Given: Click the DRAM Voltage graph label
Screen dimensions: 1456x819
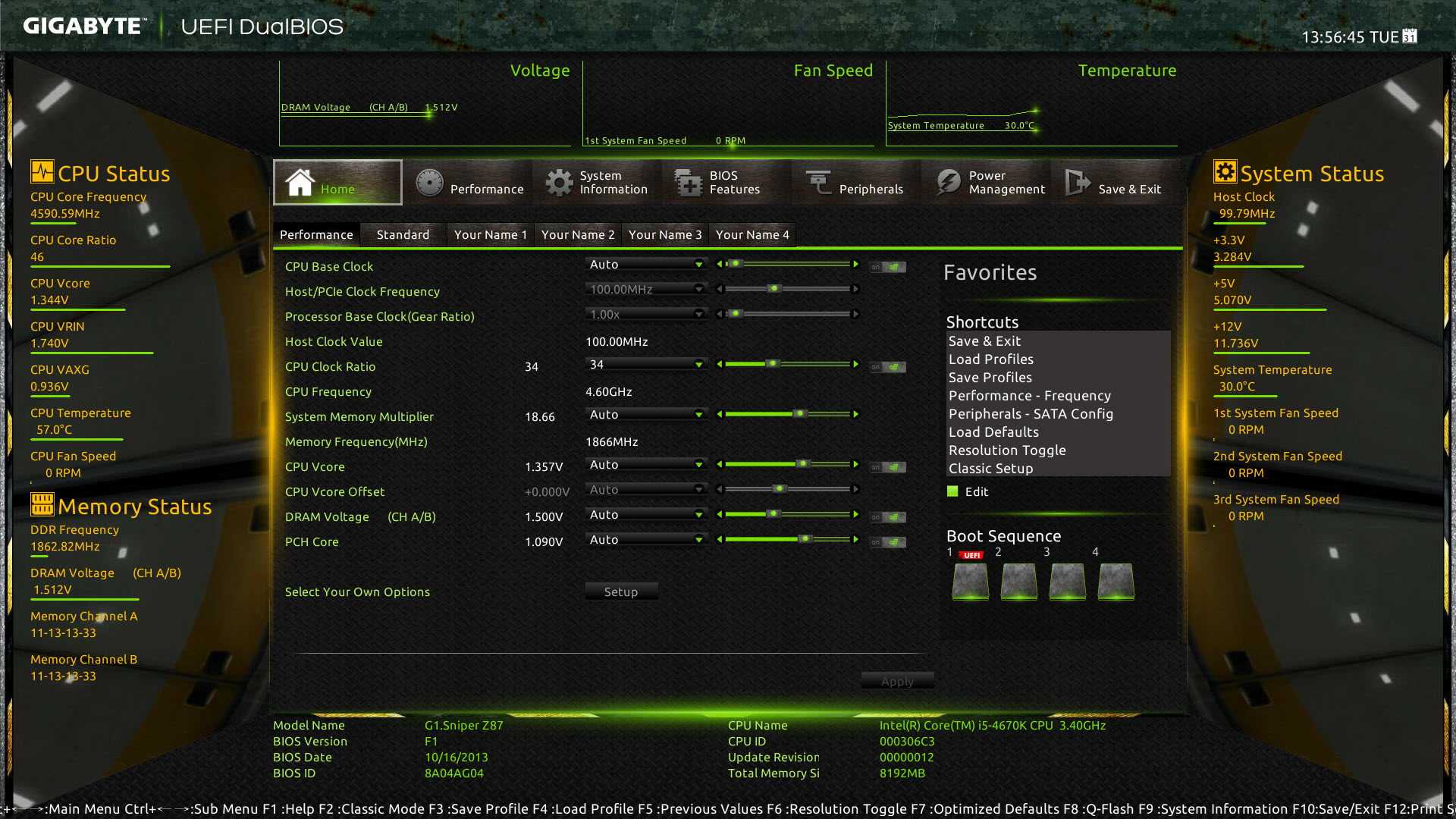Looking at the screenshot, I should (369, 107).
